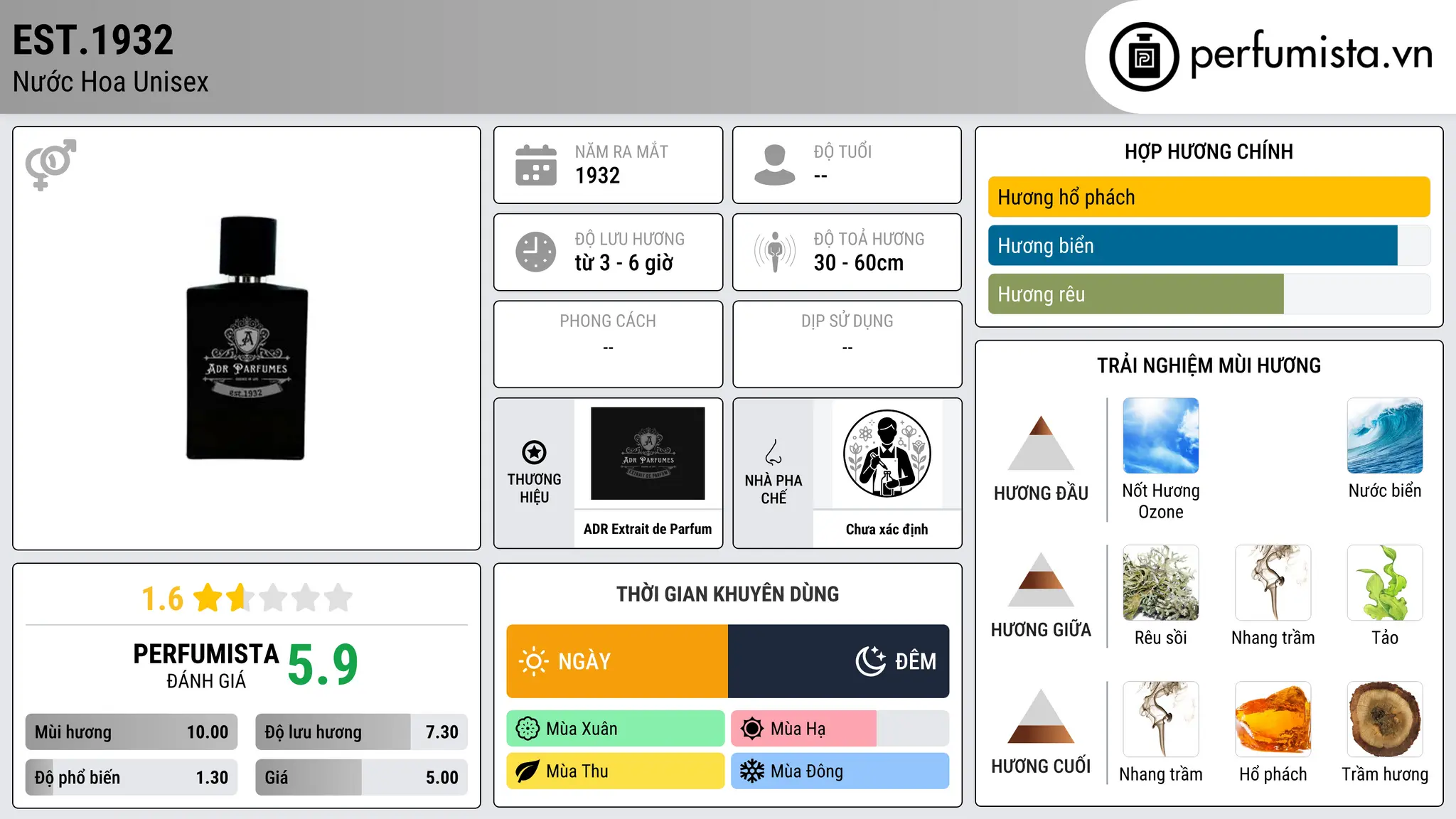Screen dimensions: 1456x819
Task: Click the snowflake icon beside Mùa Đông
Action: pyautogui.click(x=752, y=771)
